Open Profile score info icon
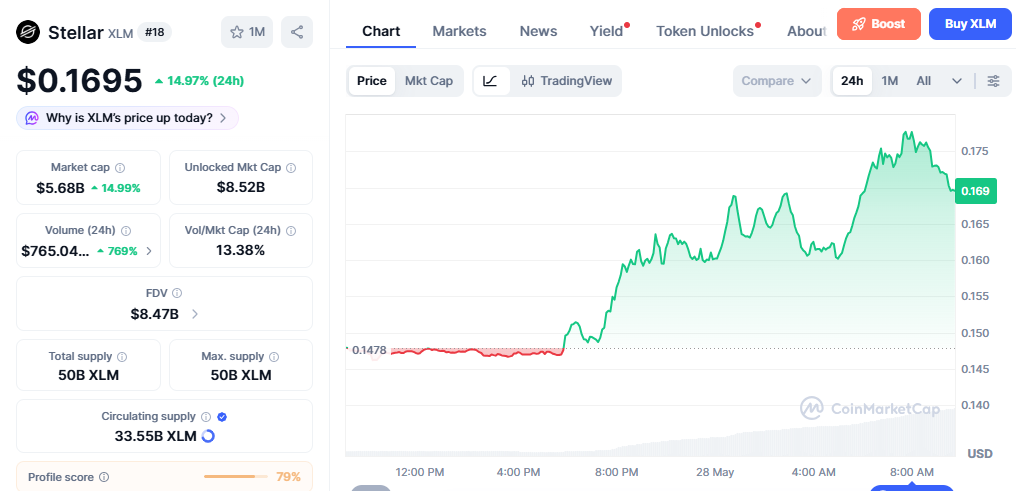 104,477
